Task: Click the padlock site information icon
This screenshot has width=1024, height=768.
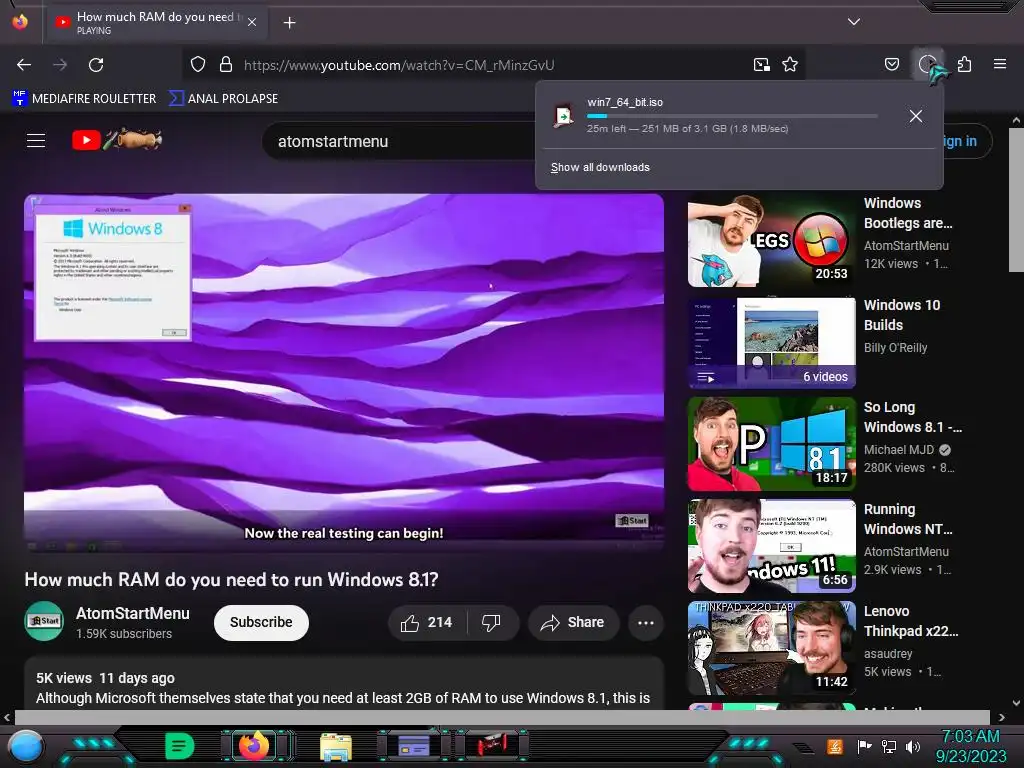Action: (x=226, y=64)
